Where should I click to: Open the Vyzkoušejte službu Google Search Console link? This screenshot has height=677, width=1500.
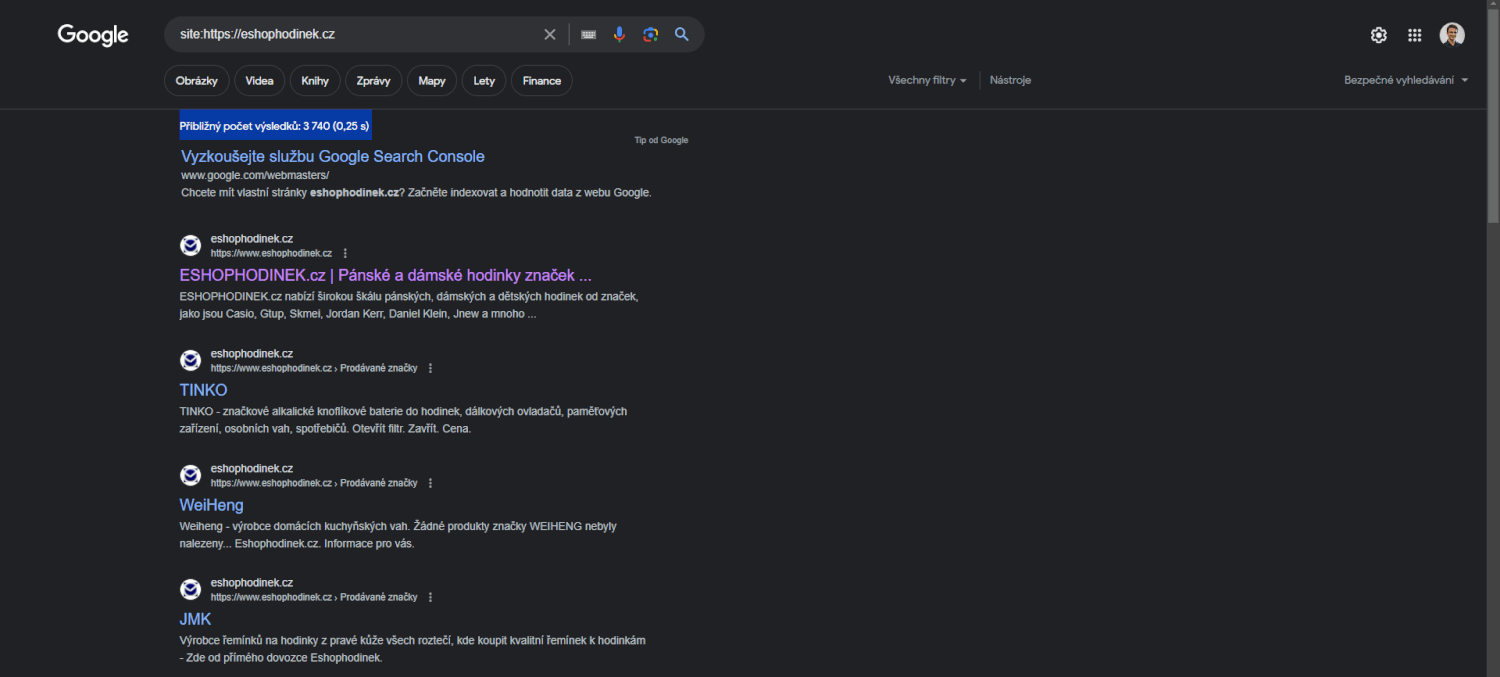click(332, 156)
